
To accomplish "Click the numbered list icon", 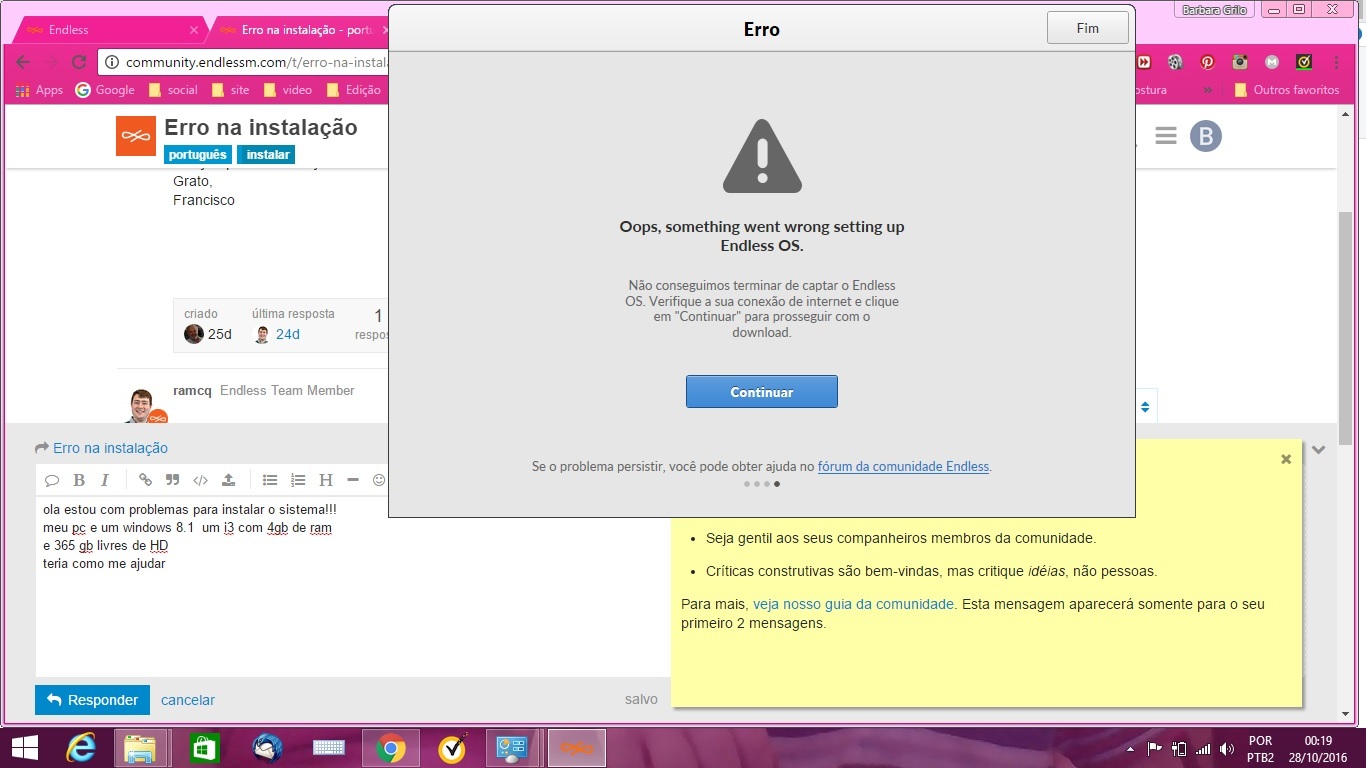I will click(x=298, y=480).
